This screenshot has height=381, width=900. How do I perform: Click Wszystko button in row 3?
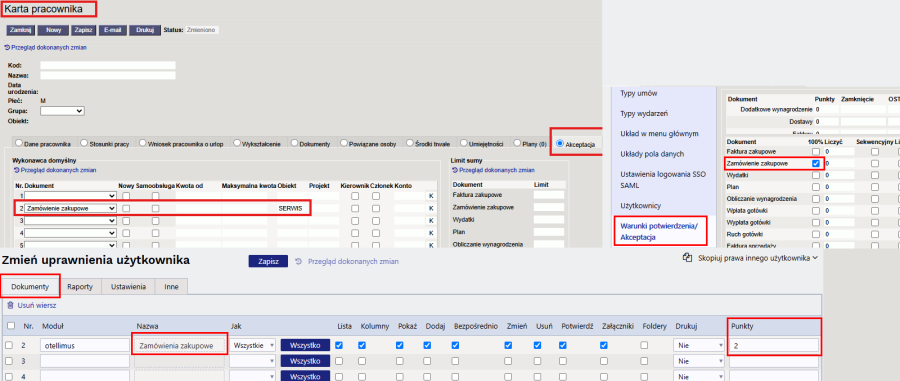[x=305, y=361]
